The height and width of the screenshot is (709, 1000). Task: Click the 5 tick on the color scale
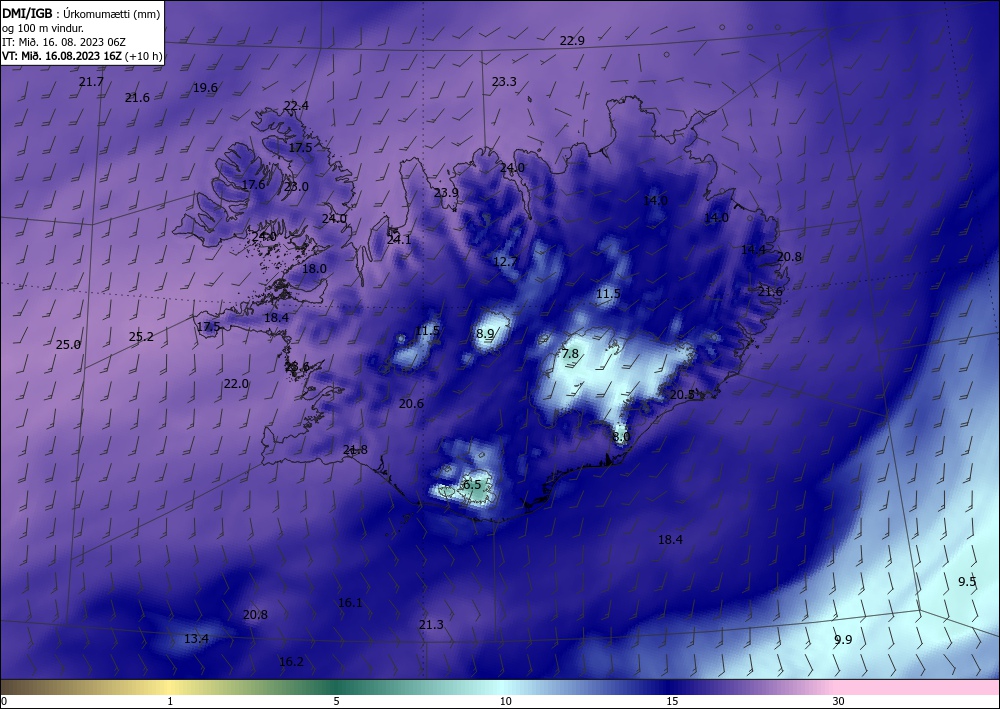tap(336, 702)
